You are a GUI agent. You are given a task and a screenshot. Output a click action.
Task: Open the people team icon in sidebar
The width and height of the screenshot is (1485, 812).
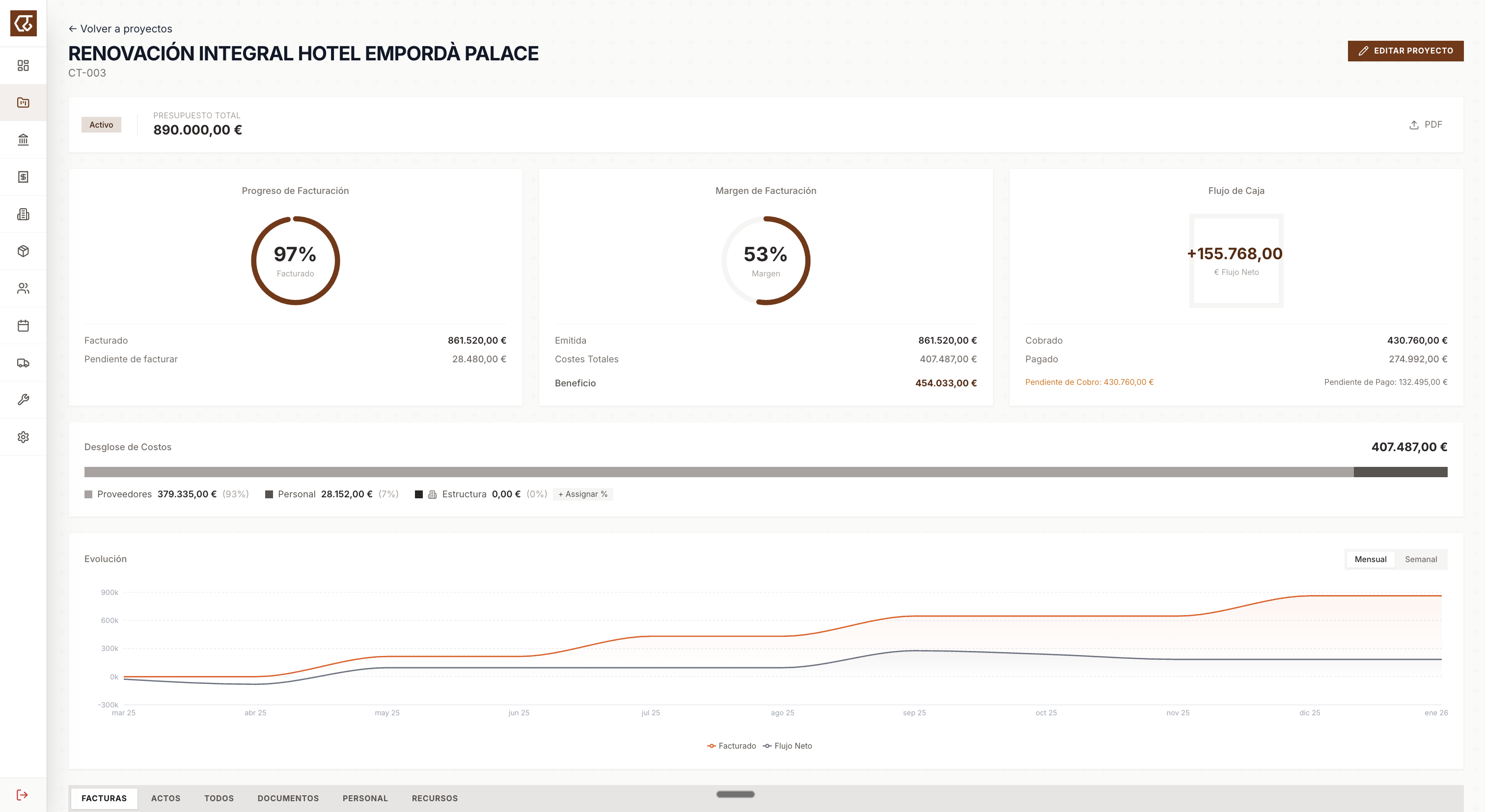(x=23, y=289)
